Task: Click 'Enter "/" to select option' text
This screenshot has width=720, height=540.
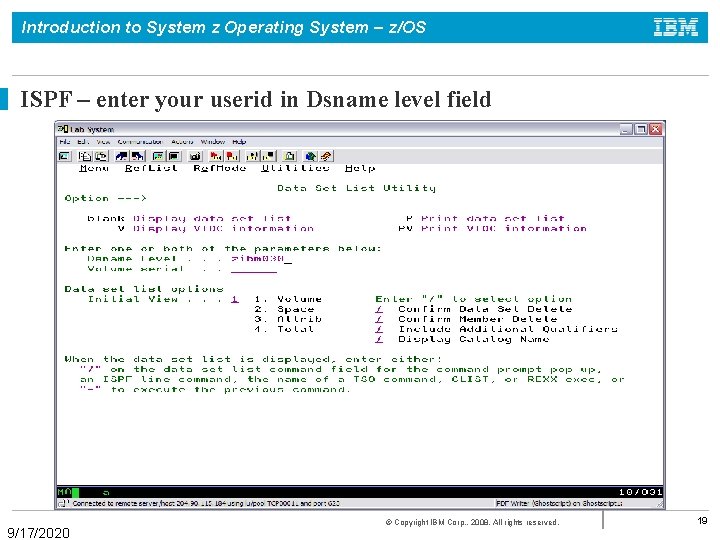Action: (x=473, y=299)
